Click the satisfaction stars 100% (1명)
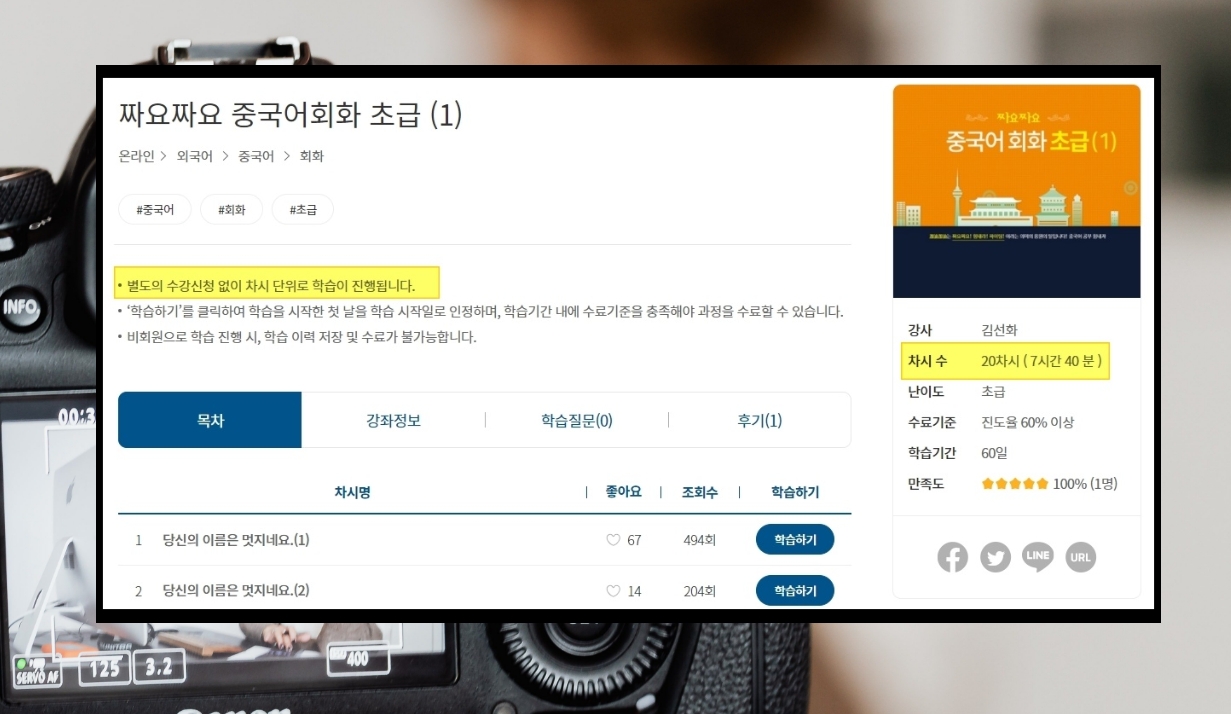Screen dimensions: 1231x714 (x=1049, y=484)
